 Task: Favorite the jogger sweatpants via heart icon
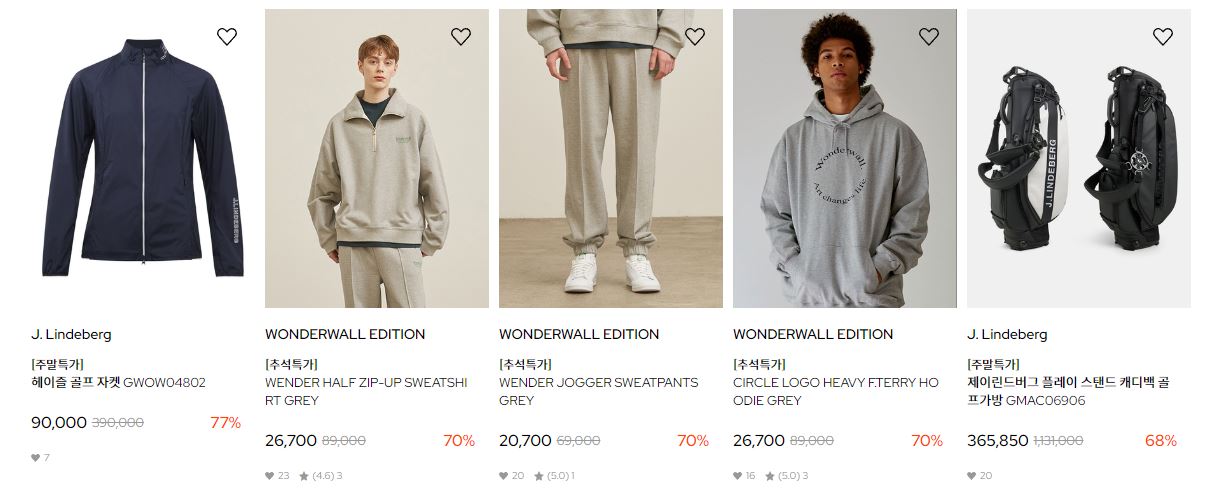(x=695, y=37)
